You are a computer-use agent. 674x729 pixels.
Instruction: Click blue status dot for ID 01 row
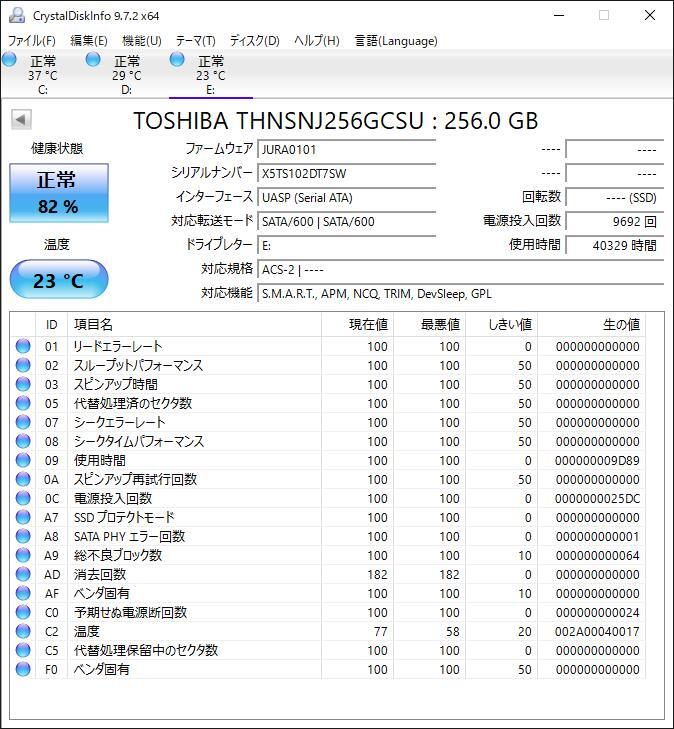coord(23,346)
